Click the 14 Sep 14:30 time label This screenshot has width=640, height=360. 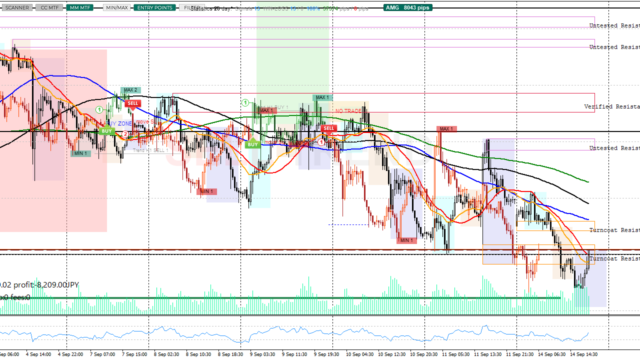[x=584, y=354]
